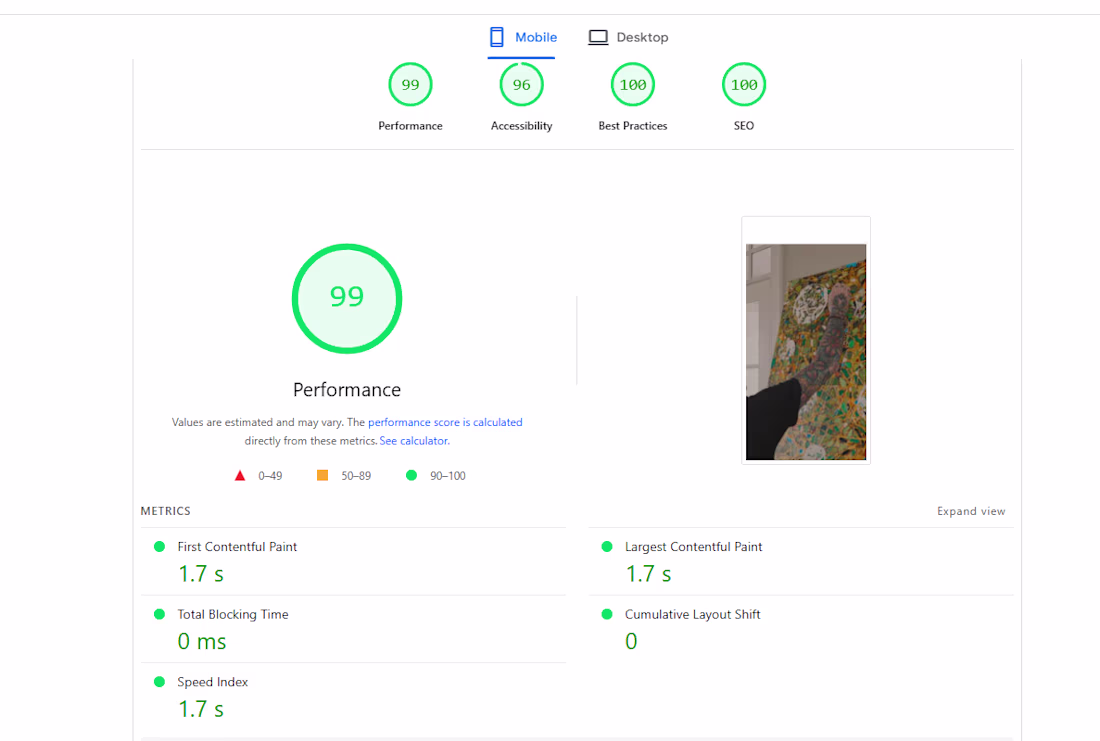Viewport: 1100px width, 741px height.
Task: Jump to SEO score gauge
Action: tap(743, 85)
